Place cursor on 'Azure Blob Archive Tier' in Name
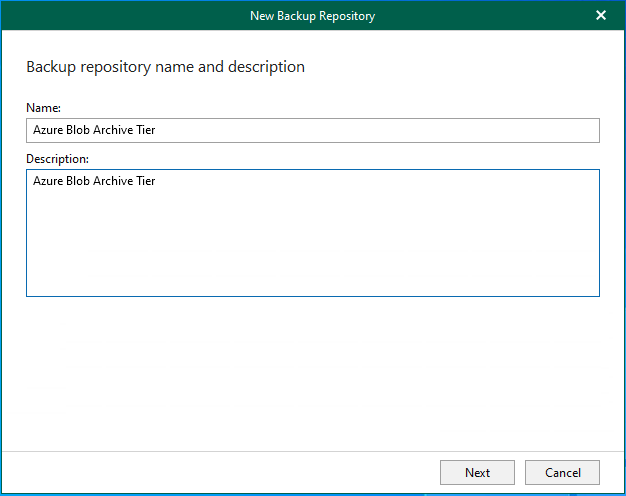This screenshot has height=496, width=626. pyautogui.click(x=94, y=130)
